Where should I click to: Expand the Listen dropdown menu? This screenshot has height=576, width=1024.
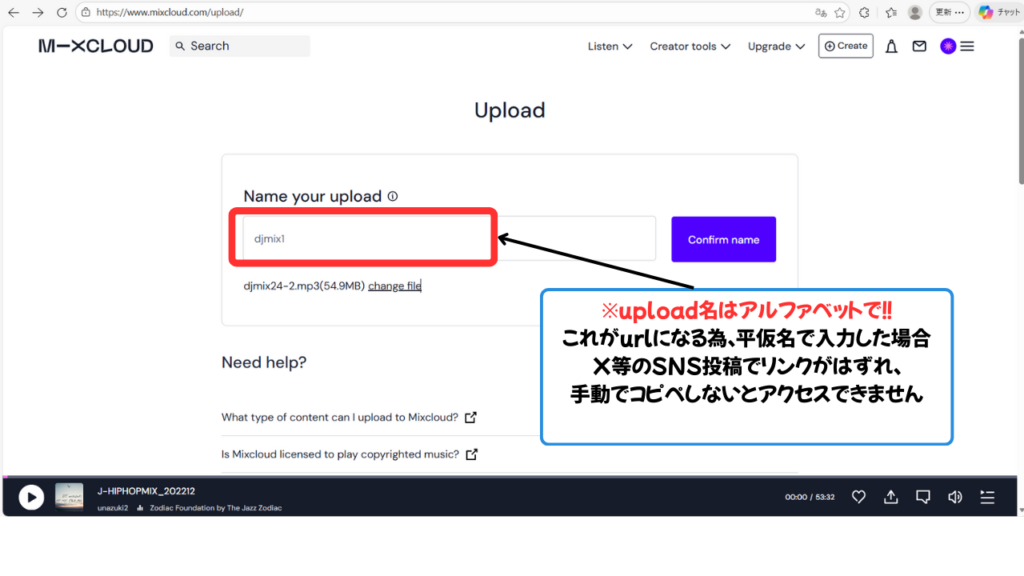tap(609, 46)
